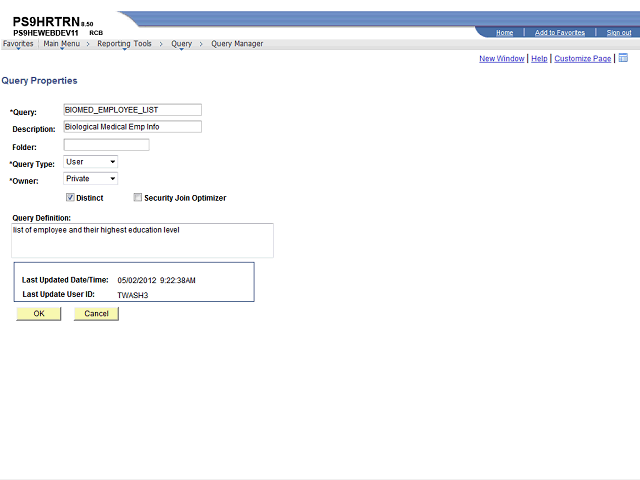Viewport: 640px width, 480px height.
Task: Click the page personalization icon beside Customize Page
Action: coord(623,58)
